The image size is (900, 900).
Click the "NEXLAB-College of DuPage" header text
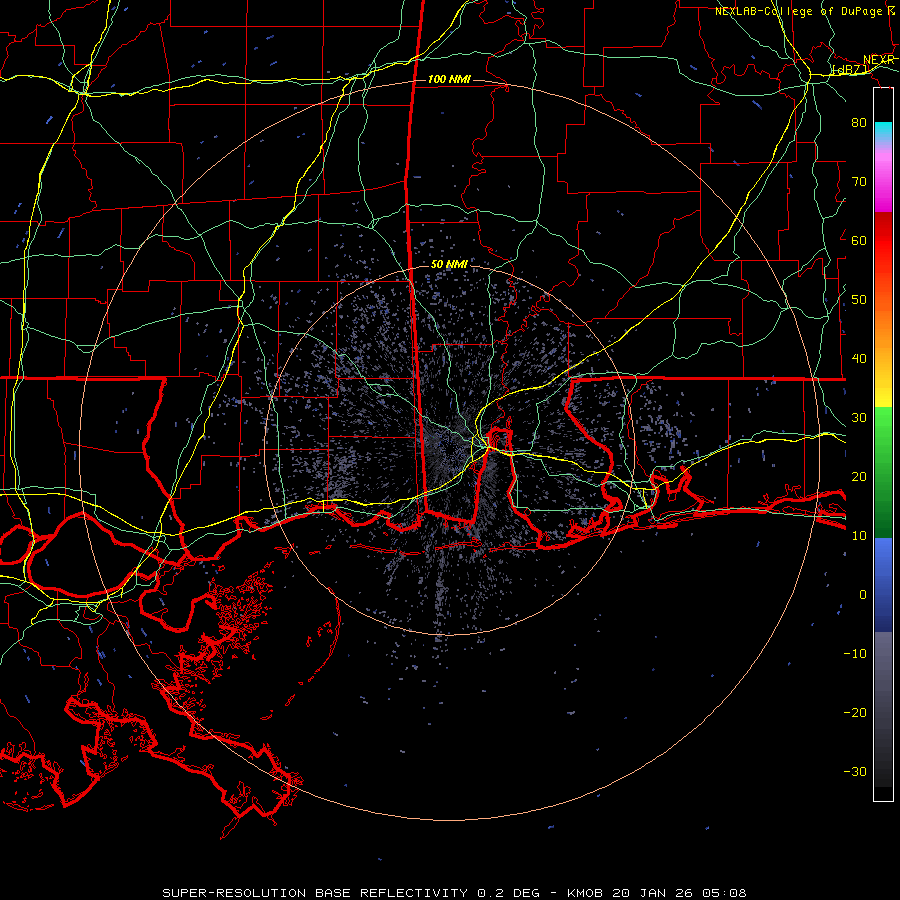coord(798,11)
